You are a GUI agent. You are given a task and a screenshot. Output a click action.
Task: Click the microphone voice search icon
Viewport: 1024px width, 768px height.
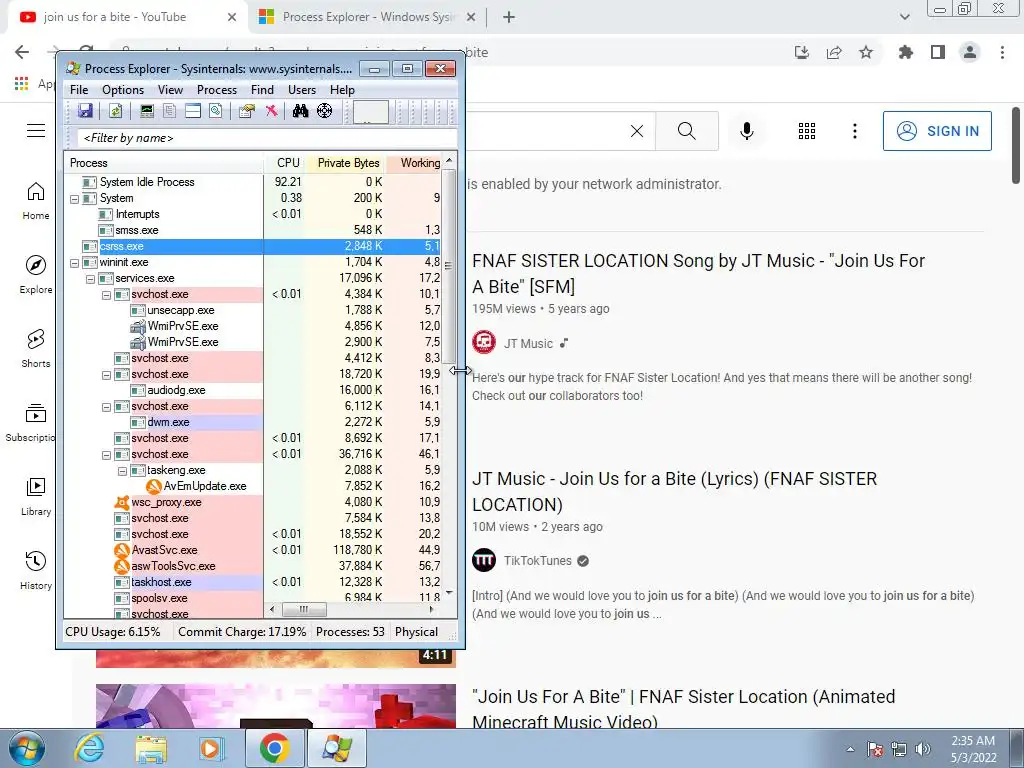[746, 131]
